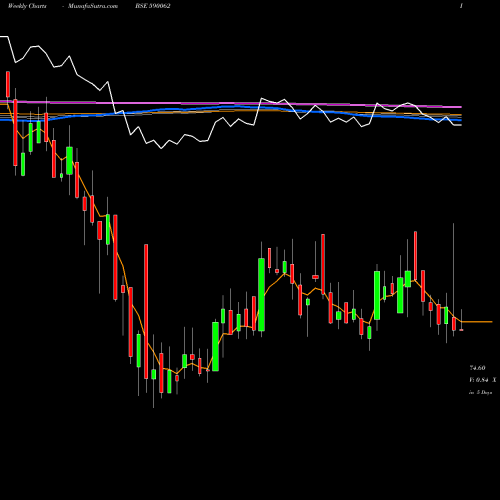Screen dimensions: 500x500
Task: Open the MunafaSutra.com label
Action: [x=93, y=6]
